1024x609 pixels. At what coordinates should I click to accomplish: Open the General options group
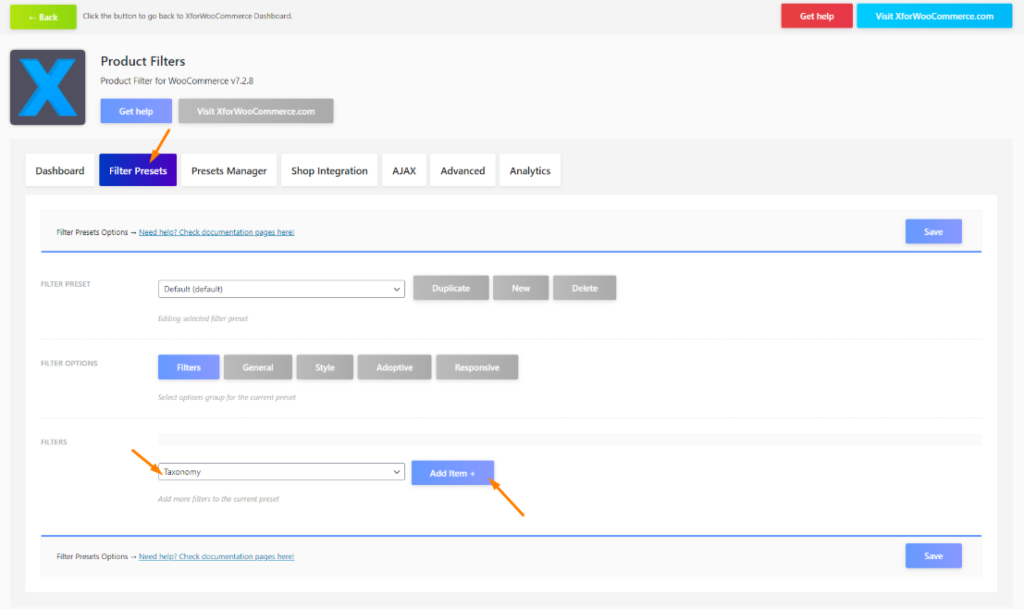click(x=258, y=367)
